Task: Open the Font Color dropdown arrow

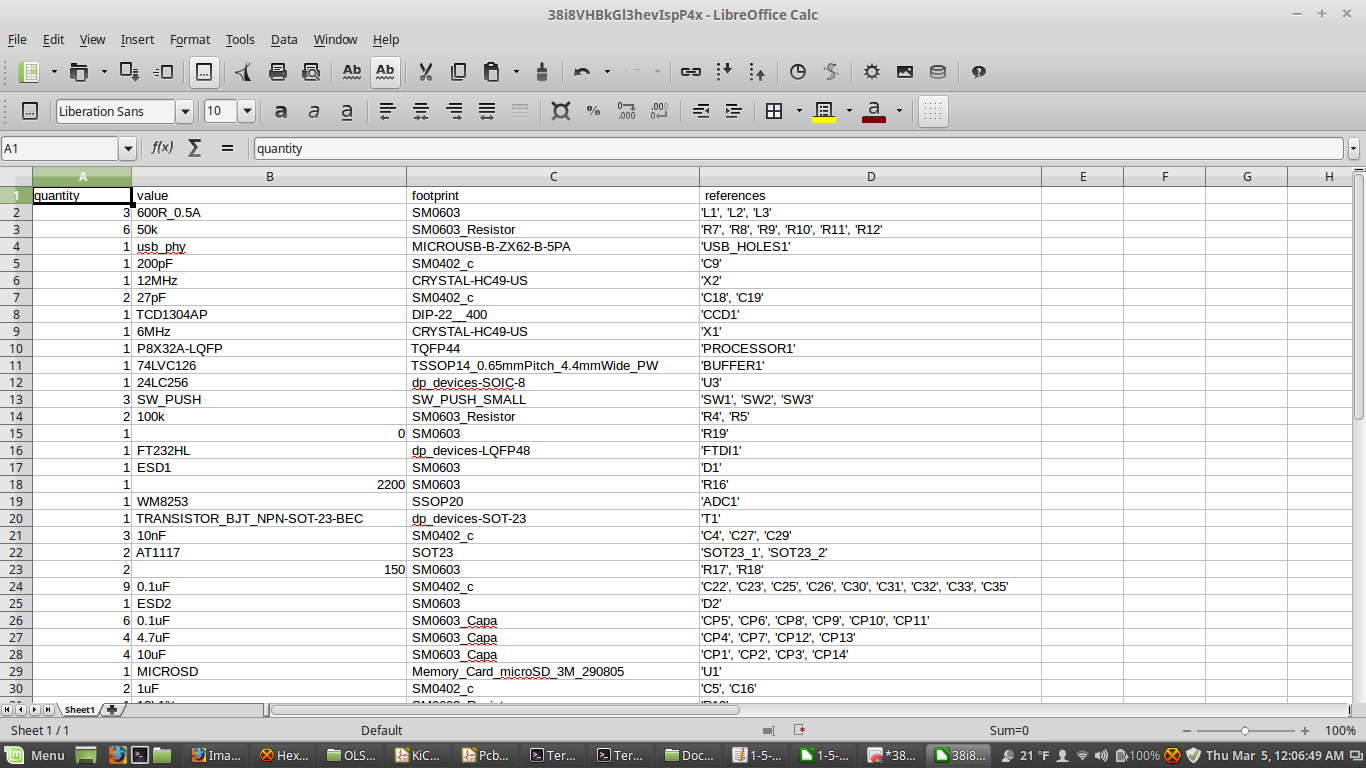Action: [x=899, y=111]
